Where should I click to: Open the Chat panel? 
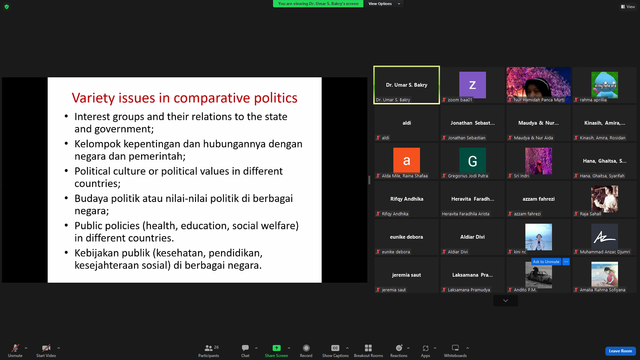(245, 350)
